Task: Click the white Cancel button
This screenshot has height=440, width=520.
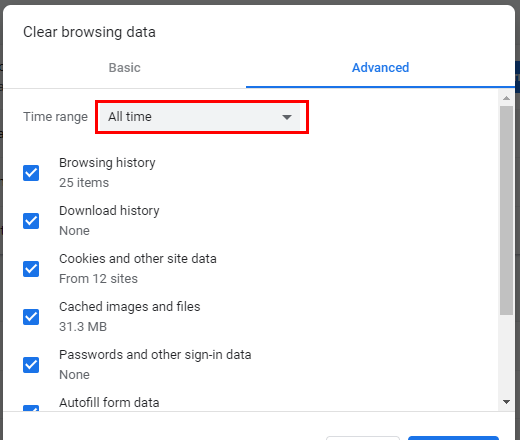Action: (x=363, y=438)
